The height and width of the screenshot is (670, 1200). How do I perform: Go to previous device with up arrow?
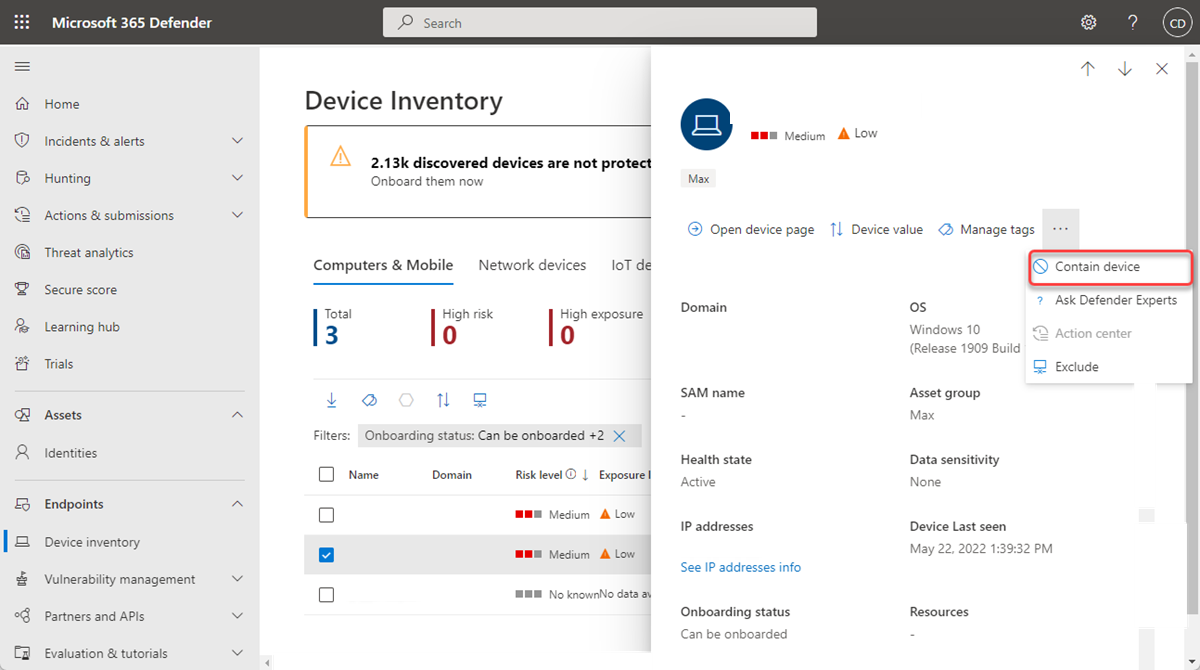(1088, 69)
